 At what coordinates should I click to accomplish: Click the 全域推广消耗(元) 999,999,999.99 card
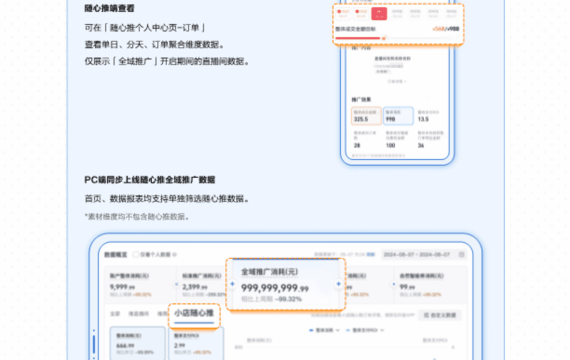286,285
